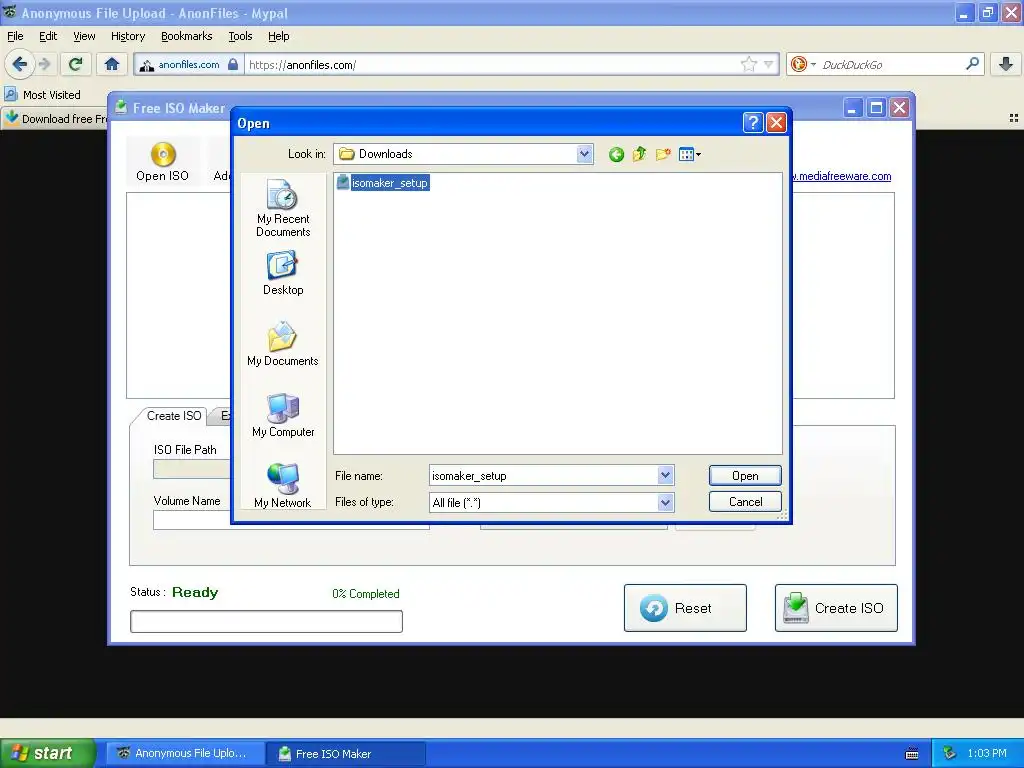Click the browser Forward arrow in Mypal
Viewport: 1024px width, 768px height.
pyautogui.click(x=44, y=64)
